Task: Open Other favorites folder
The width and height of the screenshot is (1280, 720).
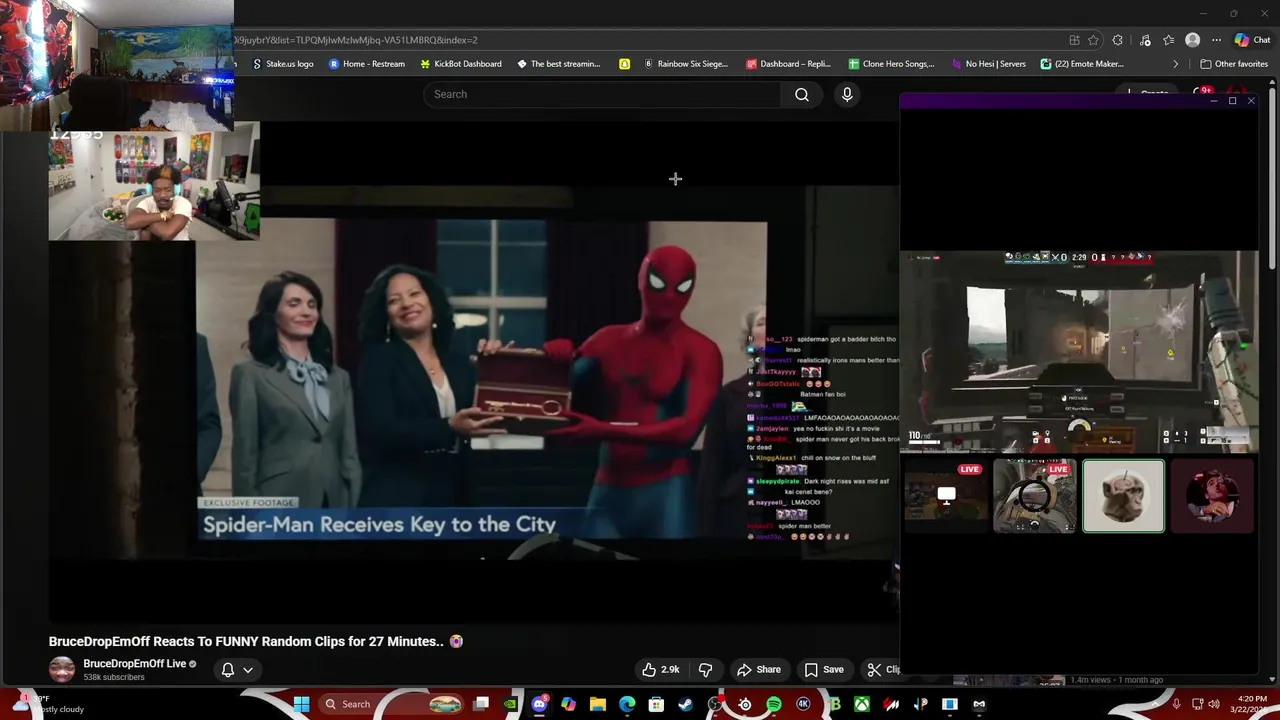Action: coord(1234,64)
